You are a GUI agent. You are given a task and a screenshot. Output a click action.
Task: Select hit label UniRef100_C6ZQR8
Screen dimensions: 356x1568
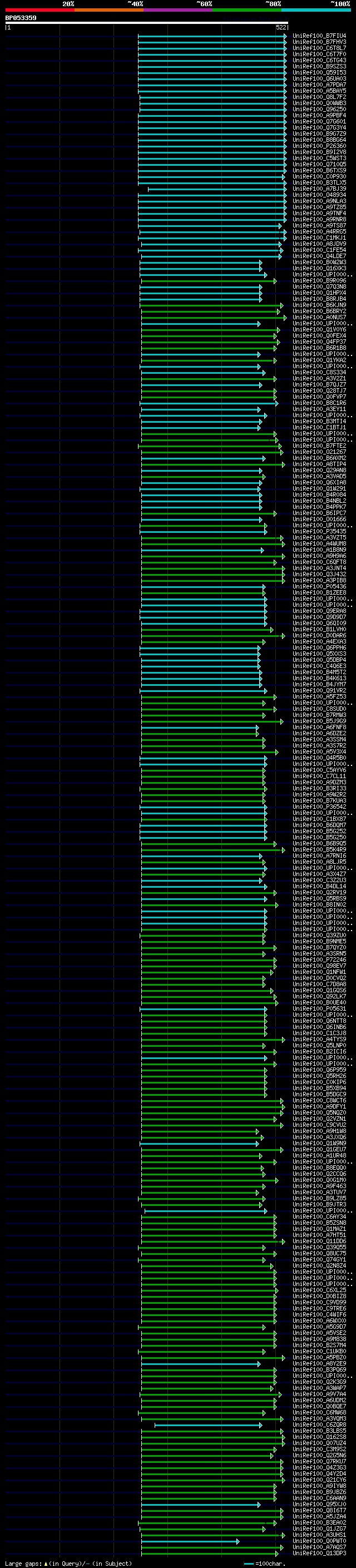pyautogui.click(x=319, y=1425)
